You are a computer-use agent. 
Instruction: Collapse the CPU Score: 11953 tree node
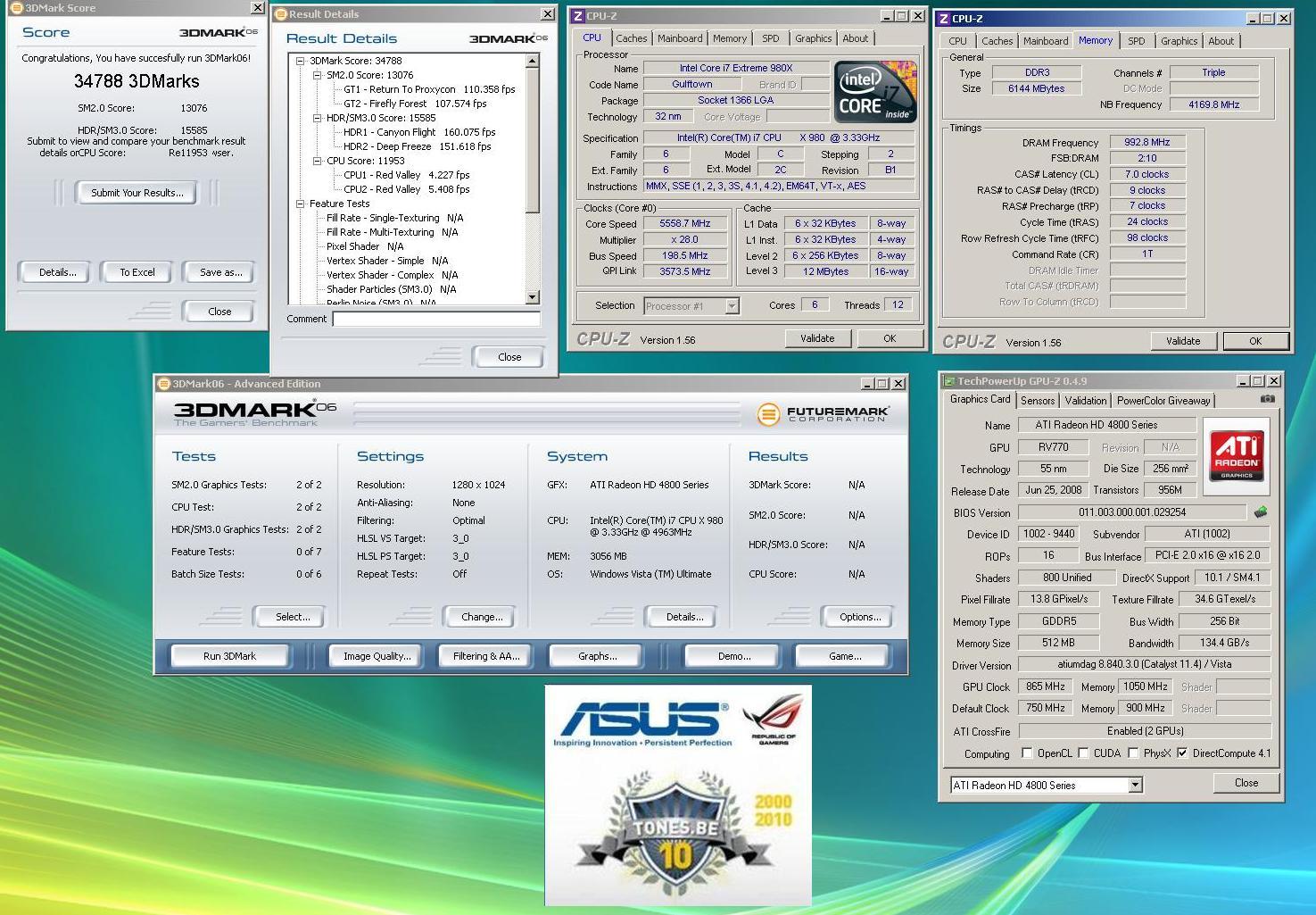(x=317, y=161)
